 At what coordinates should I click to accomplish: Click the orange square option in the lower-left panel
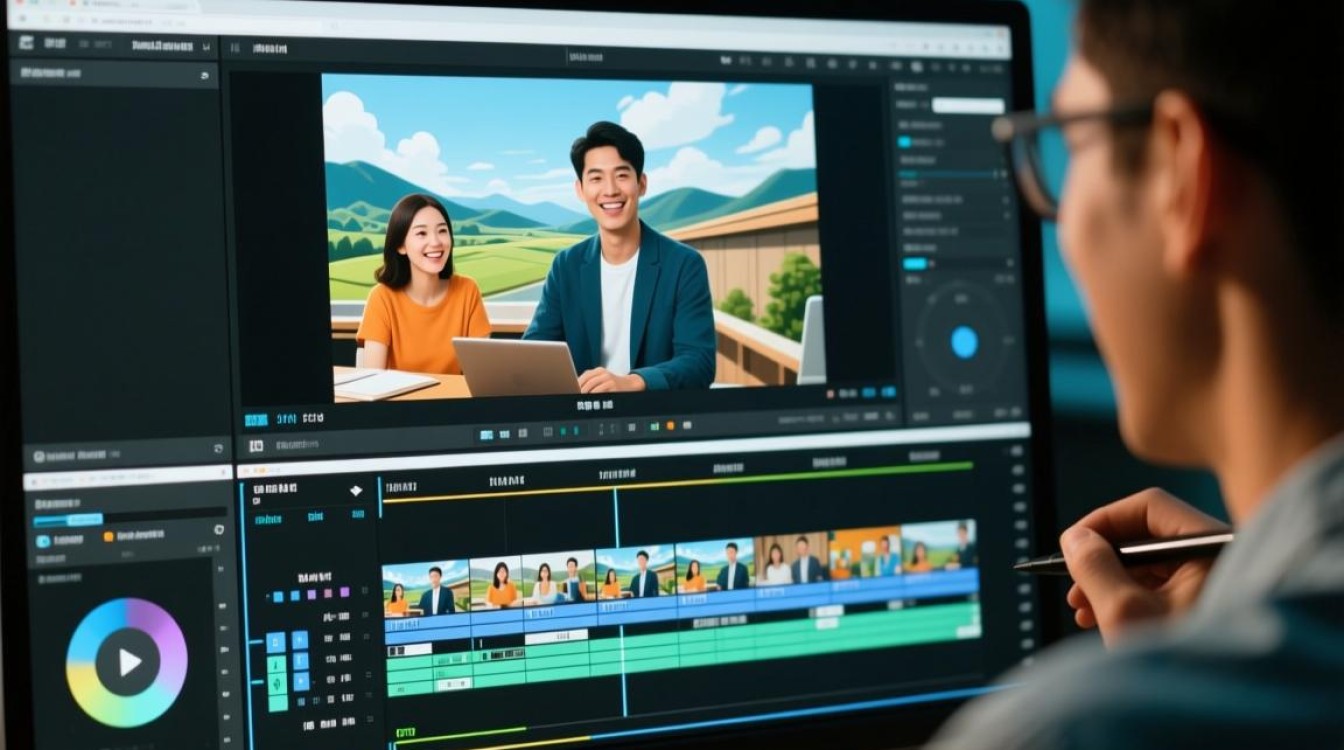click(x=108, y=537)
